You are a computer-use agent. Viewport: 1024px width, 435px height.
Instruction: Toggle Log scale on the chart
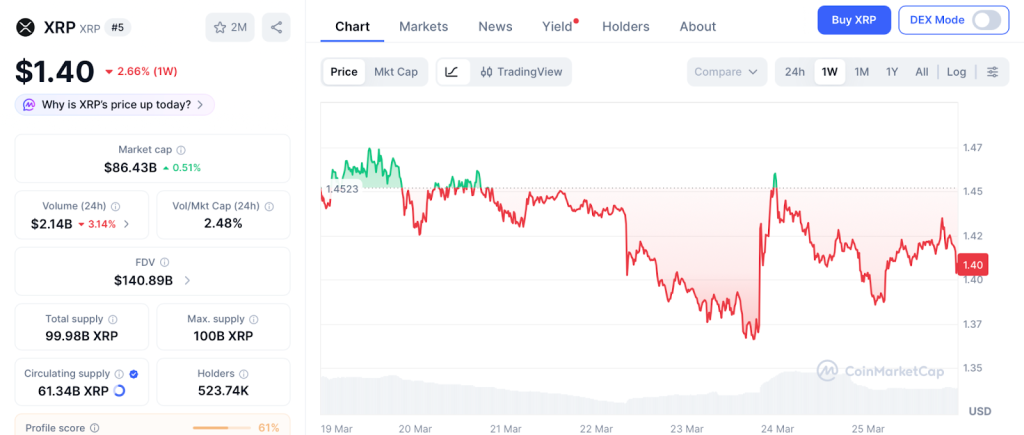[956, 72]
